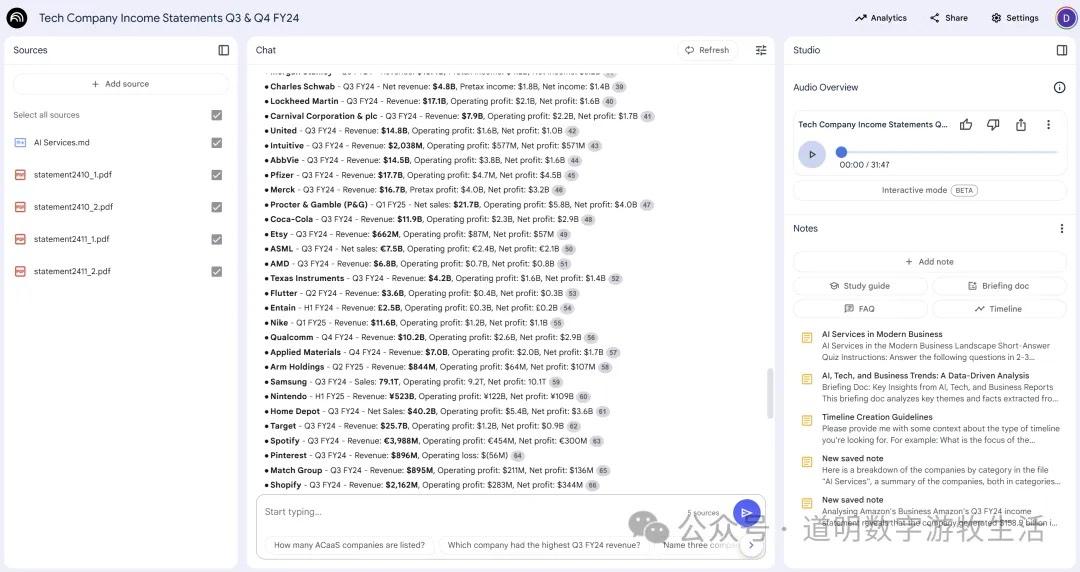The image size is (1080, 572).
Task: Show more suggested questions with chevron
Action: 751,545
